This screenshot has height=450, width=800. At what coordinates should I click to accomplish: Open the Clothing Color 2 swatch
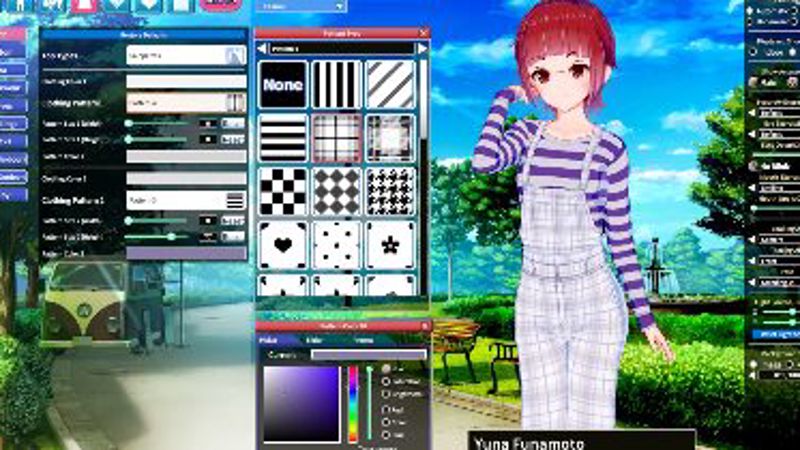tap(186, 178)
